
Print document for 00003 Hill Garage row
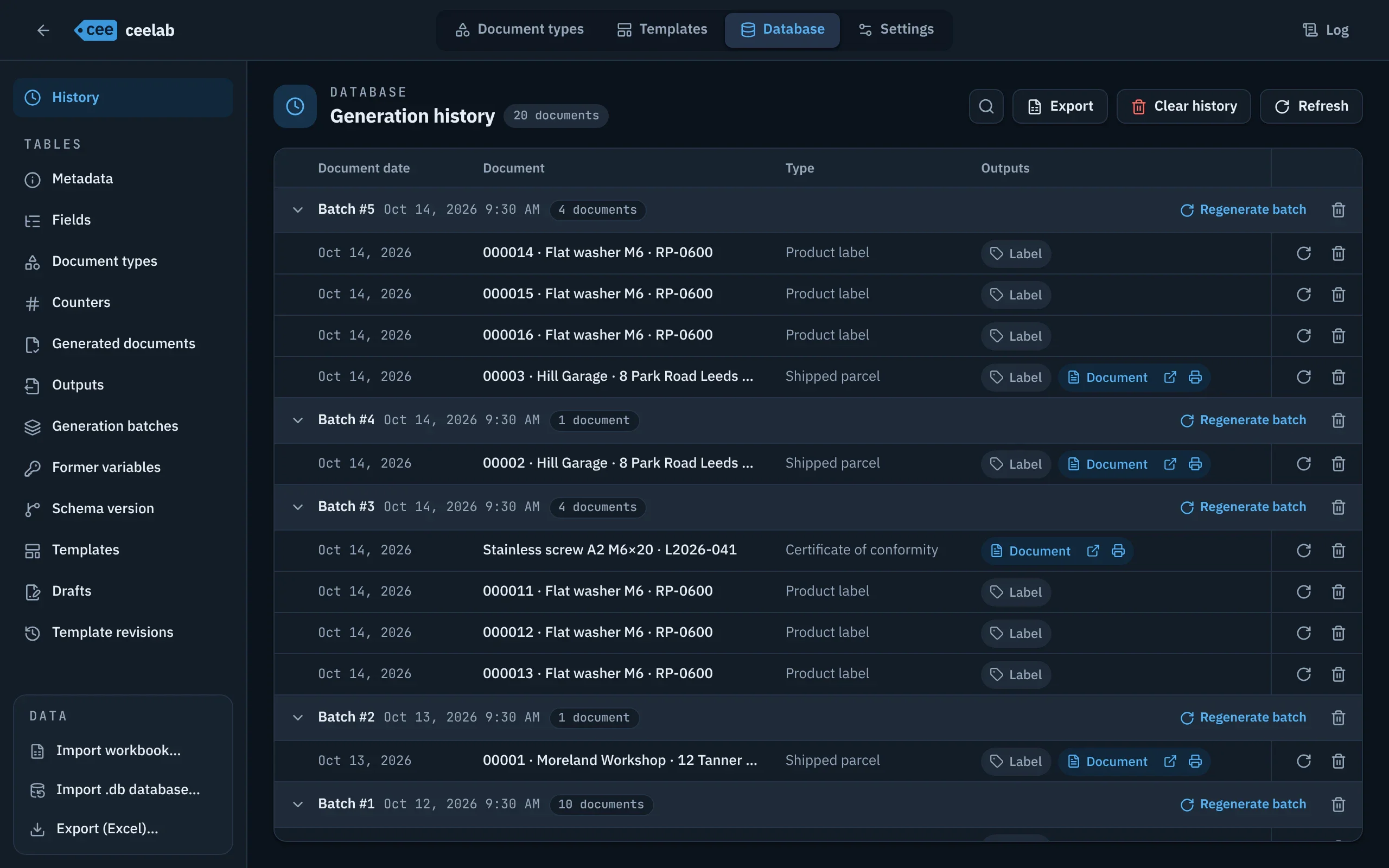(x=1195, y=377)
